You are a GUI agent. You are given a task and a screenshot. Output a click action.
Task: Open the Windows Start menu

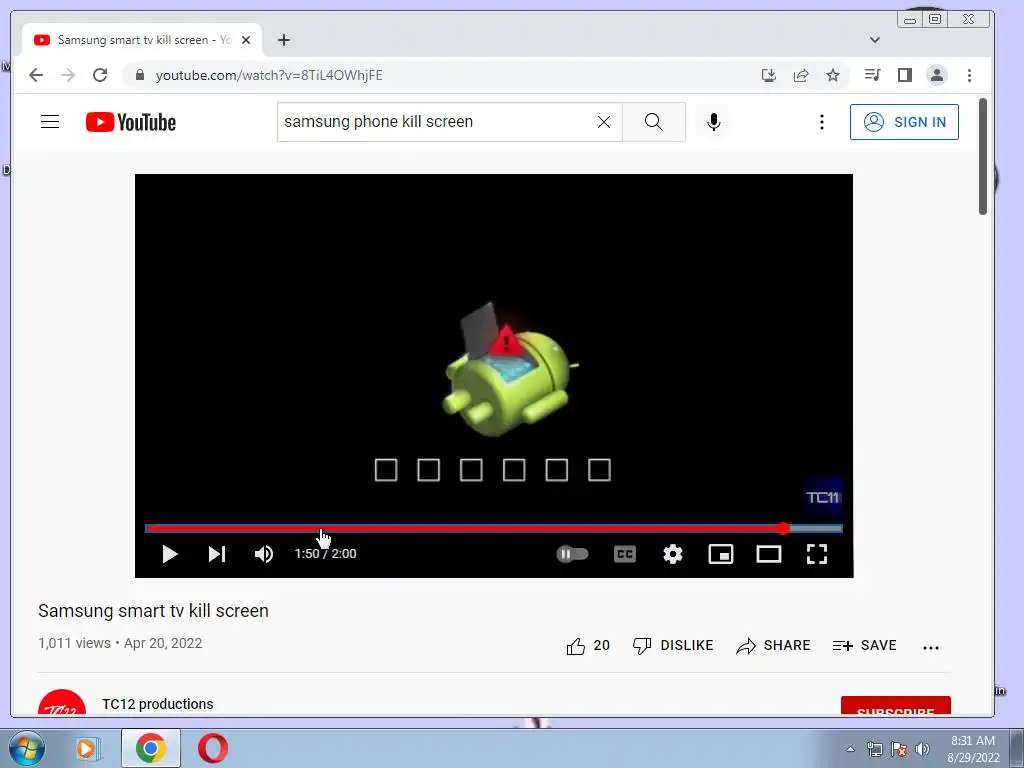pyautogui.click(x=25, y=748)
